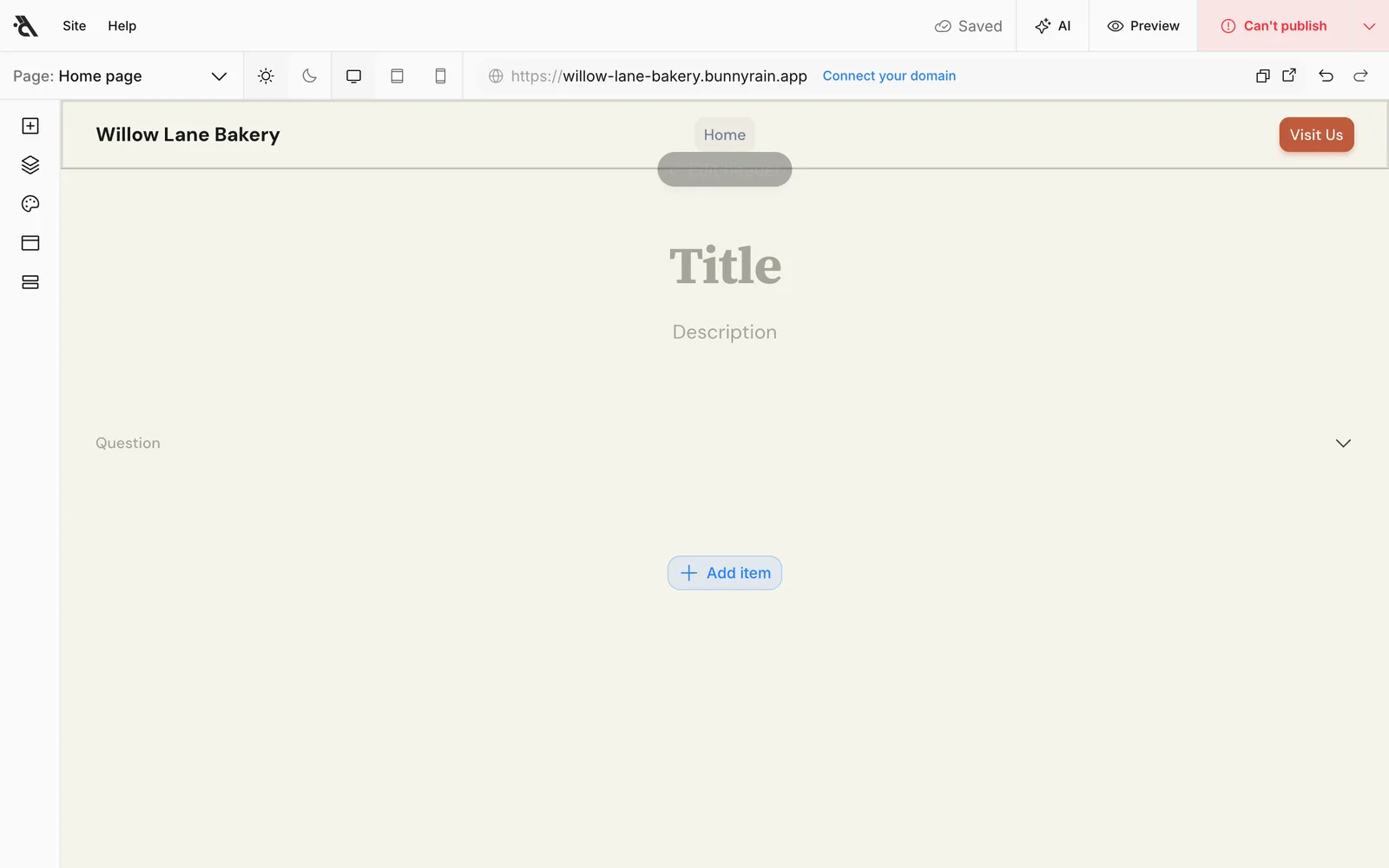Image resolution: width=1389 pixels, height=868 pixels.
Task: Click Connect your domain link
Action: [889, 76]
